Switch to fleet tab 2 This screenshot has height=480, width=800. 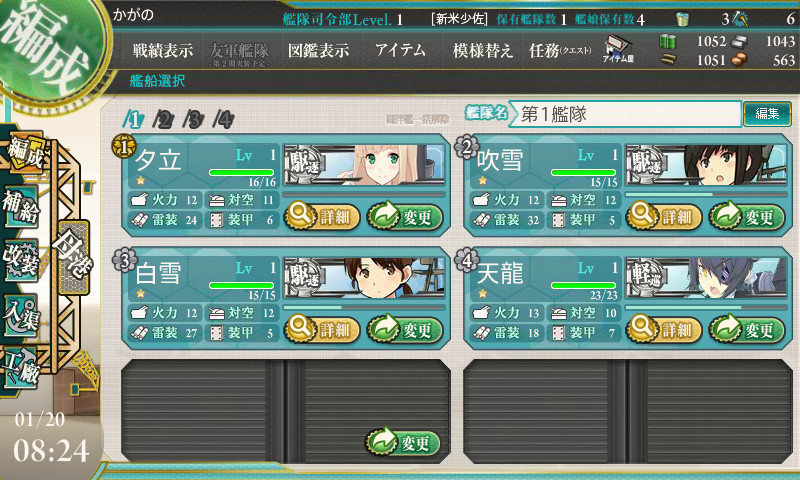point(163,119)
